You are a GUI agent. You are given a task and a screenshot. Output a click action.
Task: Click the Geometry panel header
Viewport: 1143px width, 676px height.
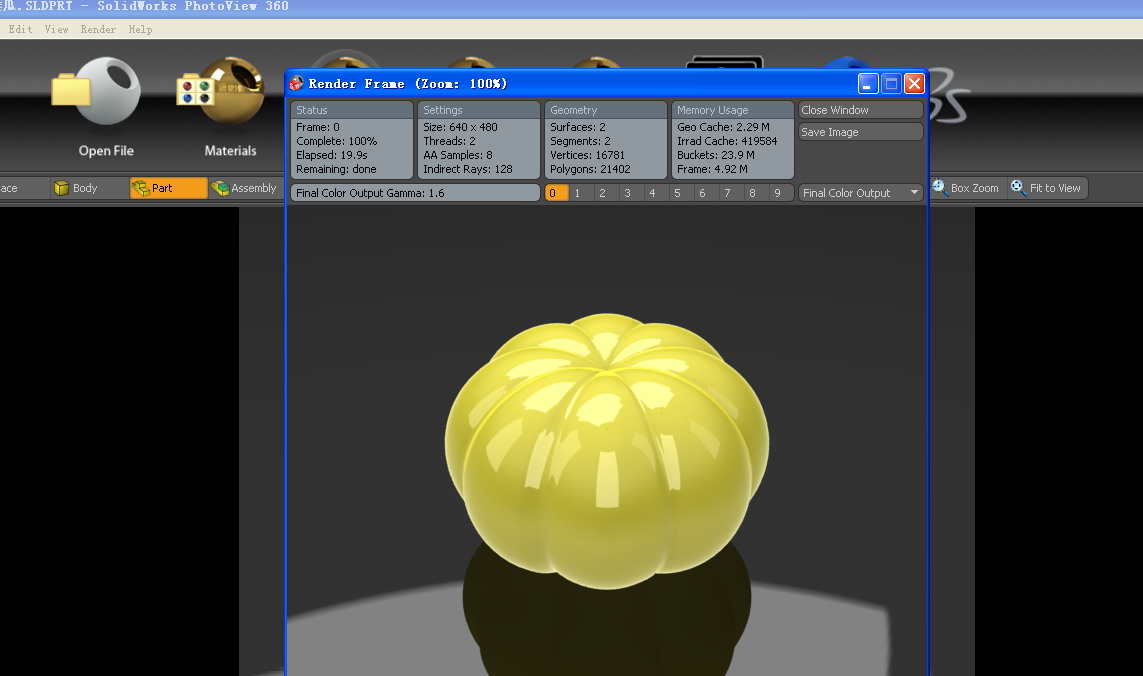(x=606, y=110)
